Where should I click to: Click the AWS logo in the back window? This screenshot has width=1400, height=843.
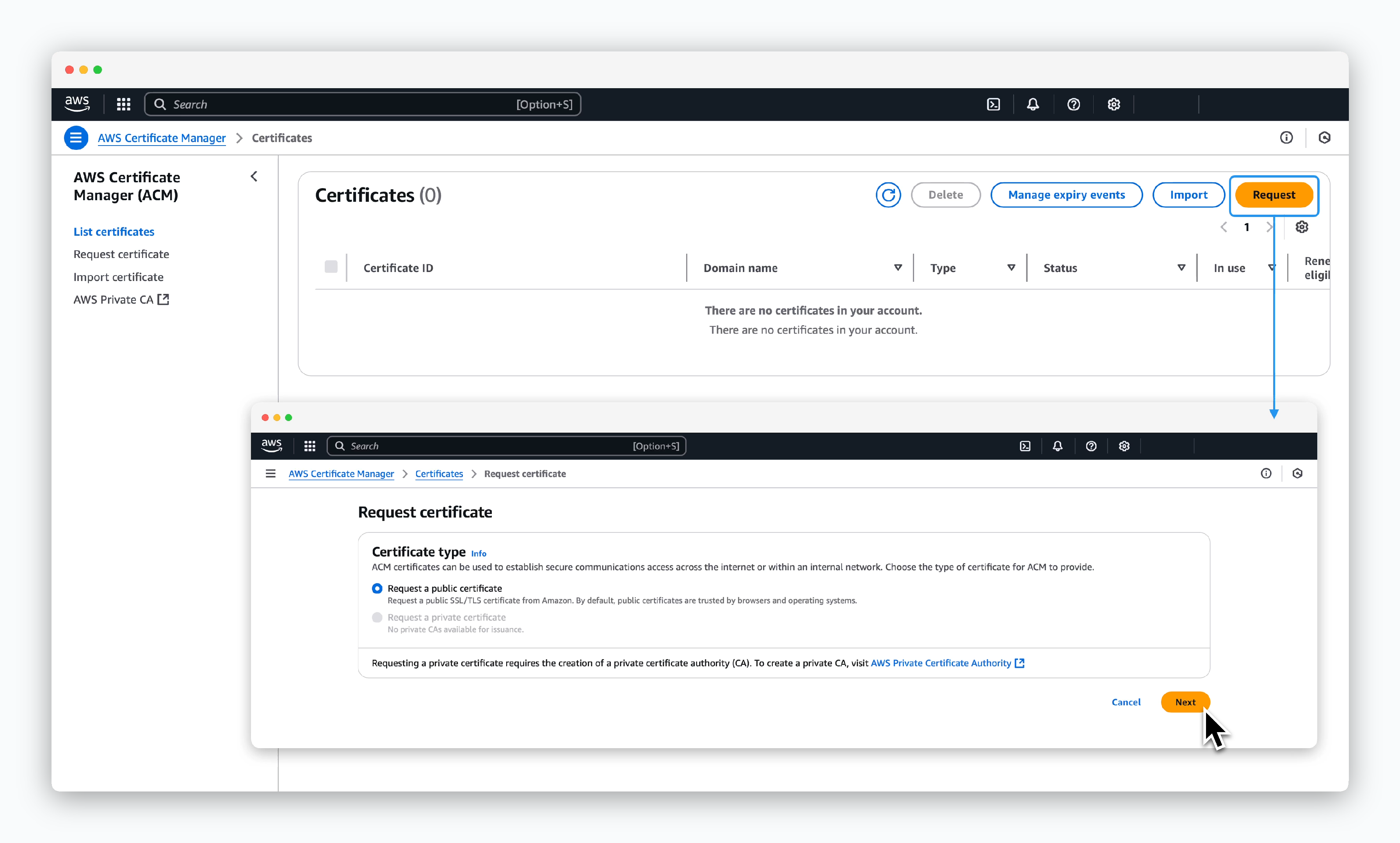(76, 104)
